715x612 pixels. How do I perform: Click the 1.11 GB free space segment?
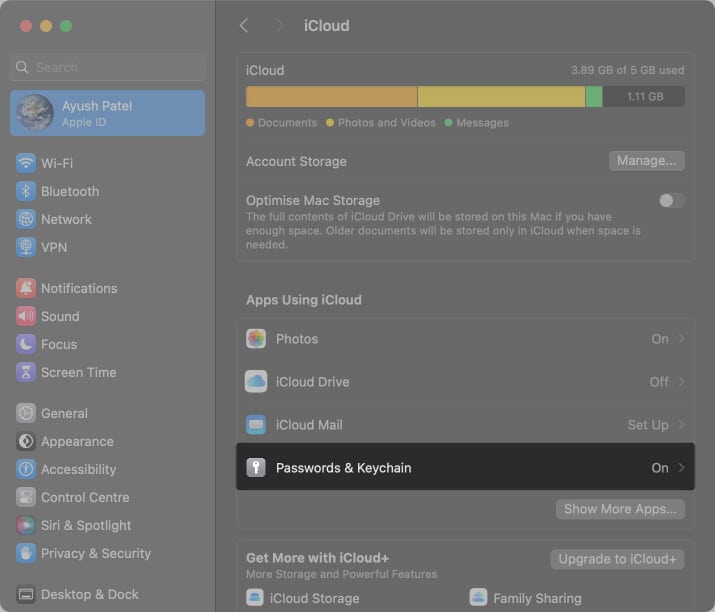pyautogui.click(x=643, y=97)
